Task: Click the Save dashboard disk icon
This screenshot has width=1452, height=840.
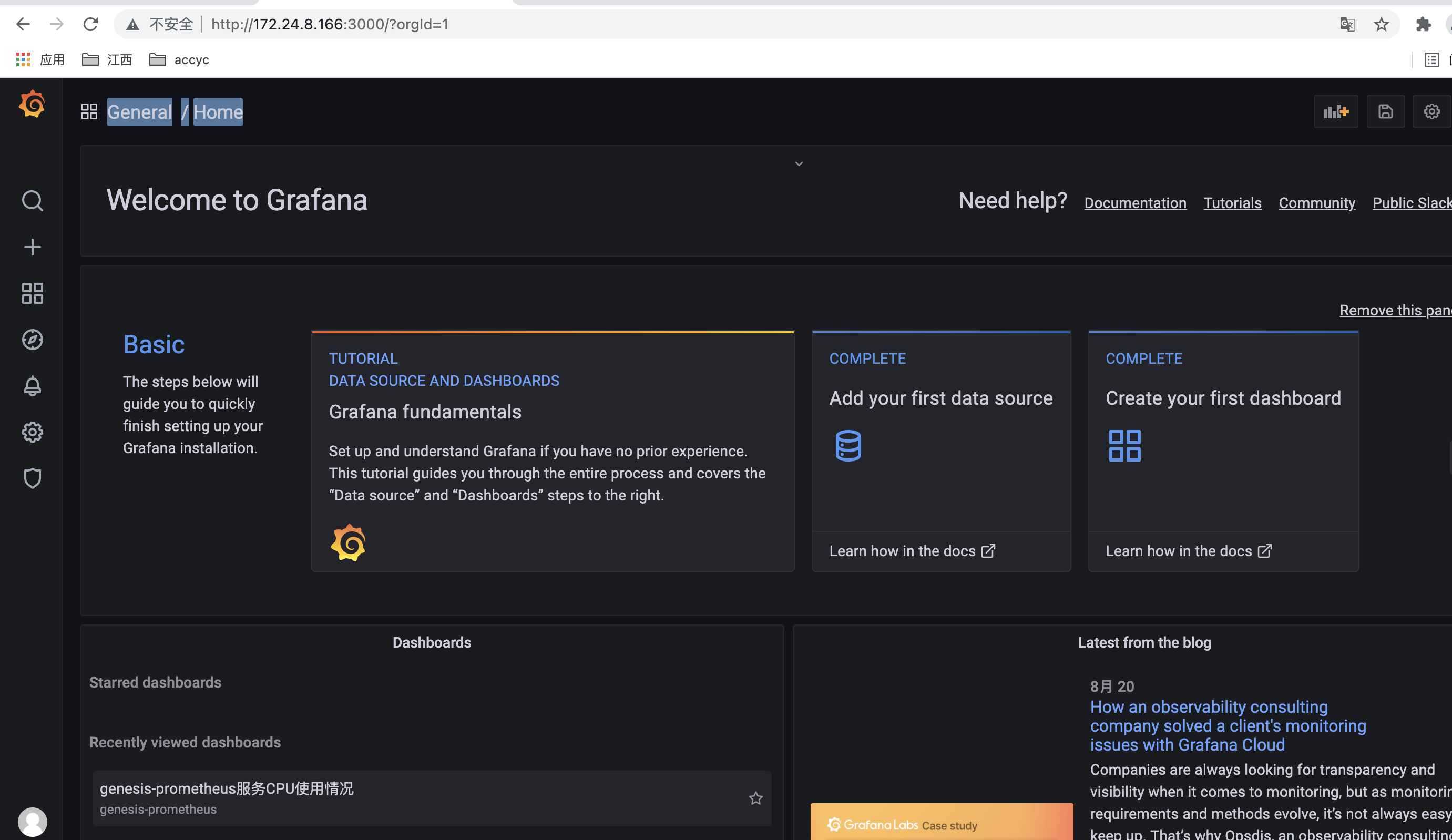Action: tap(1385, 112)
